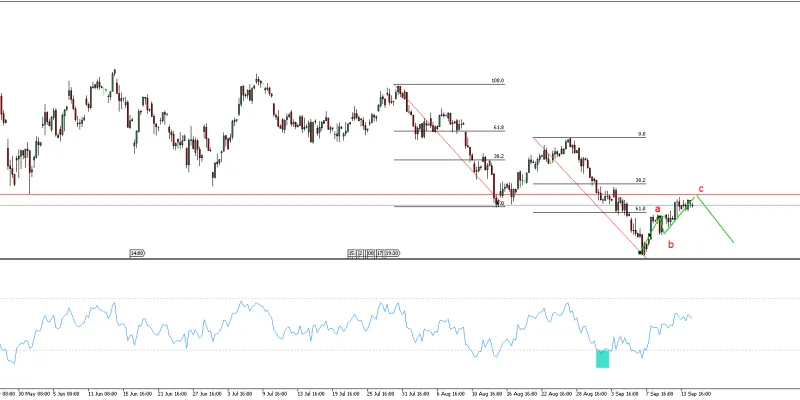The height and width of the screenshot is (400, 800).
Task: Click the 0.0 label atop the right Fibonacci retracement
Action: 641,134
